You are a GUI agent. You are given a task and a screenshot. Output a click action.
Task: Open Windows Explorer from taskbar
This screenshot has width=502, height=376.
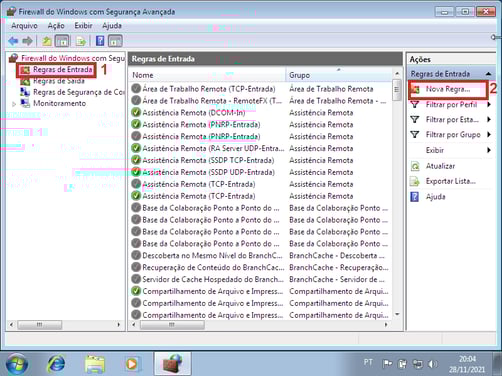(95, 364)
